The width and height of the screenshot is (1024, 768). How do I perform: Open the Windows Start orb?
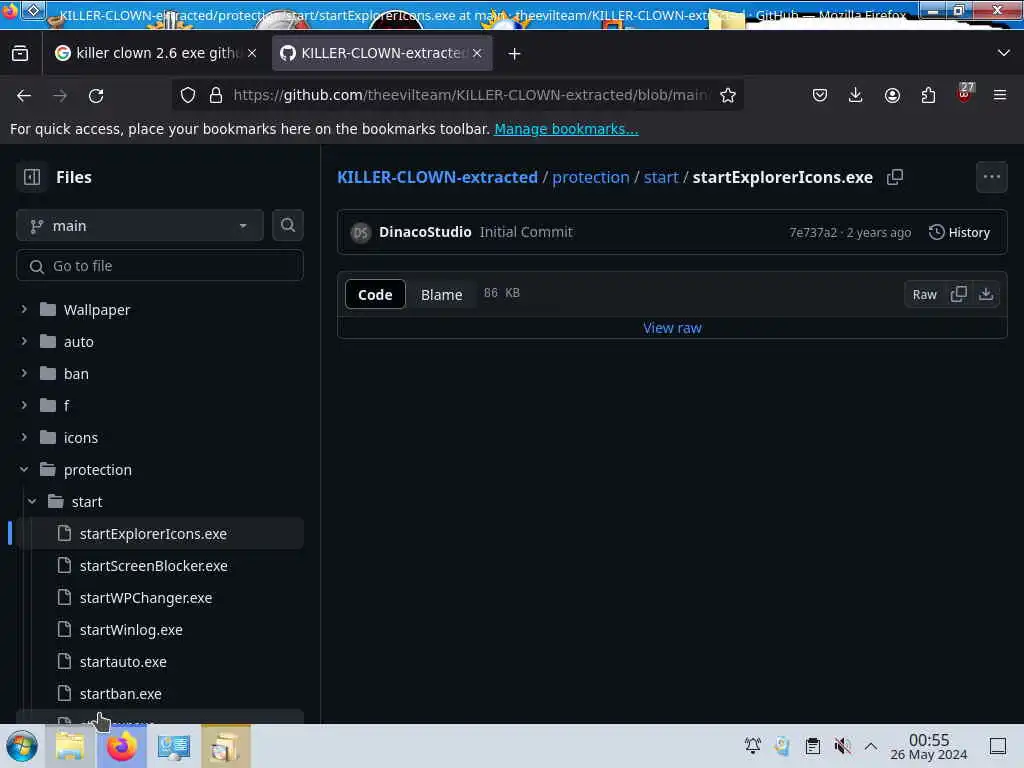click(x=22, y=746)
